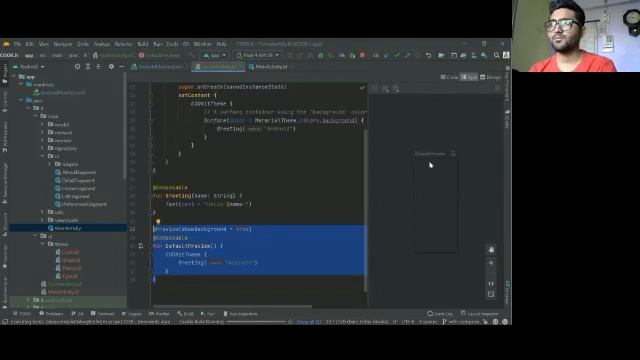The height and width of the screenshot is (360, 640).
Task: Expand the repository package folder
Action: click(42, 148)
